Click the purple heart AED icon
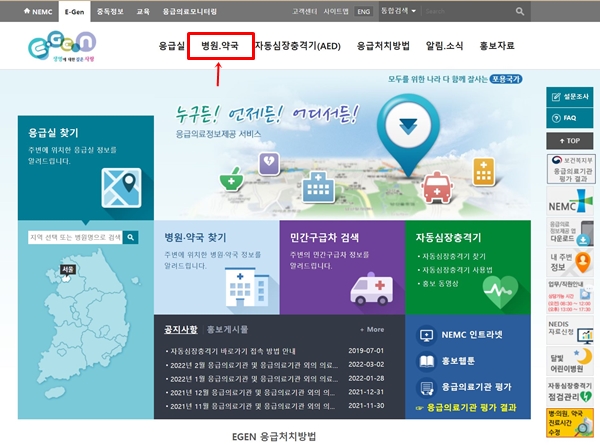The width and height of the screenshot is (600, 445). pyautogui.click(x=269, y=163)
